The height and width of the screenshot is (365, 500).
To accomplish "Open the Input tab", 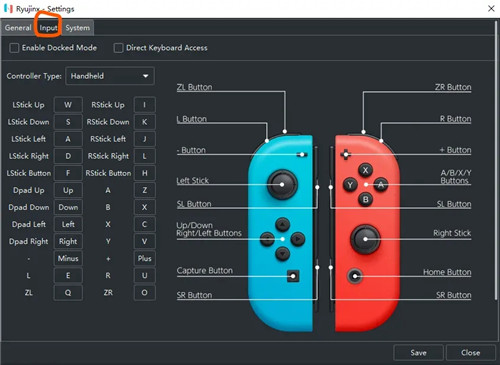I will coord(48,28).
